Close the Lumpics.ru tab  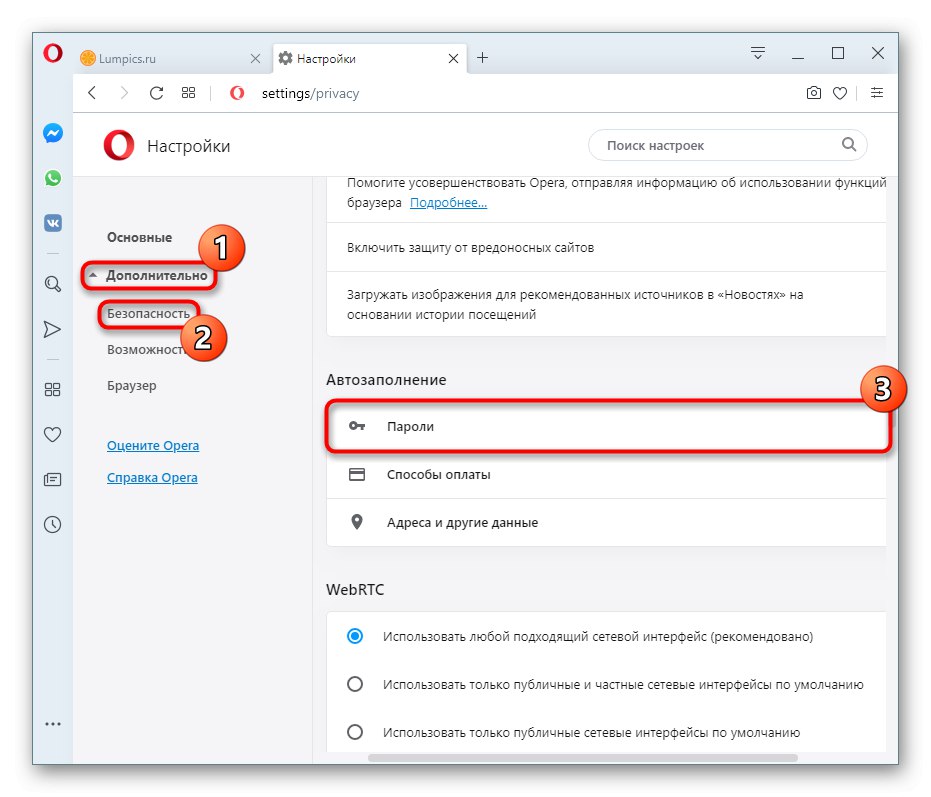[255, 58]
